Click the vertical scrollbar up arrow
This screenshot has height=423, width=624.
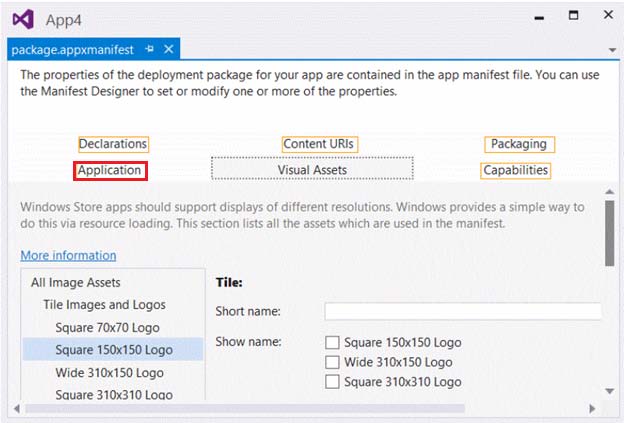pyautogui.click(x=610, y=192)
